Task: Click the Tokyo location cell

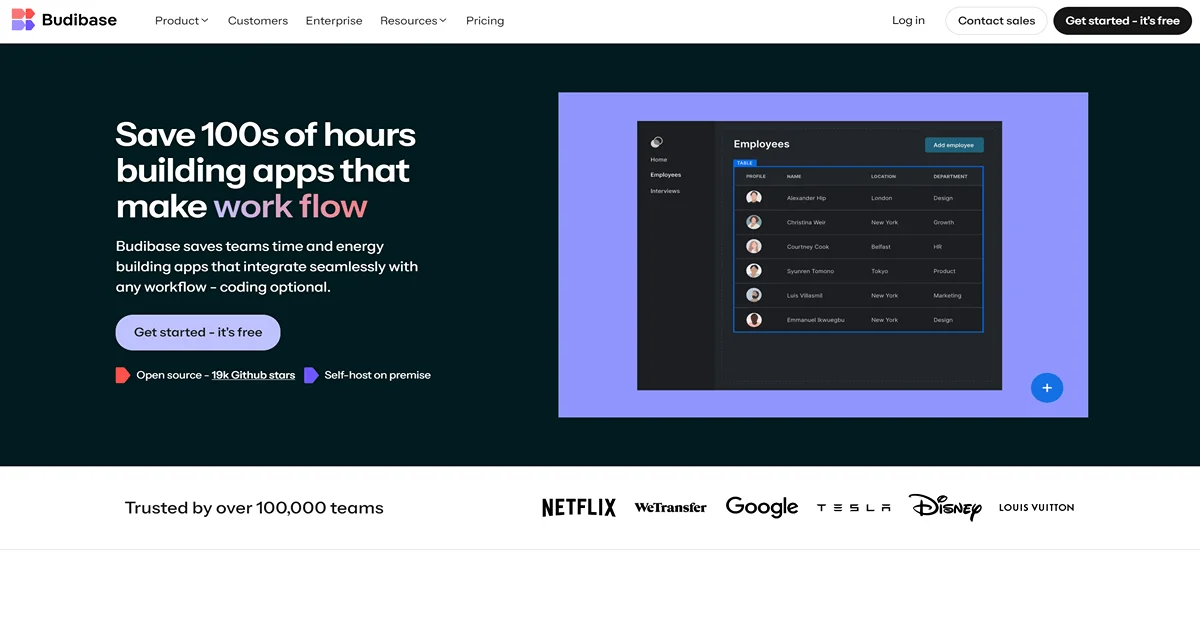Action: coord(879,271)
